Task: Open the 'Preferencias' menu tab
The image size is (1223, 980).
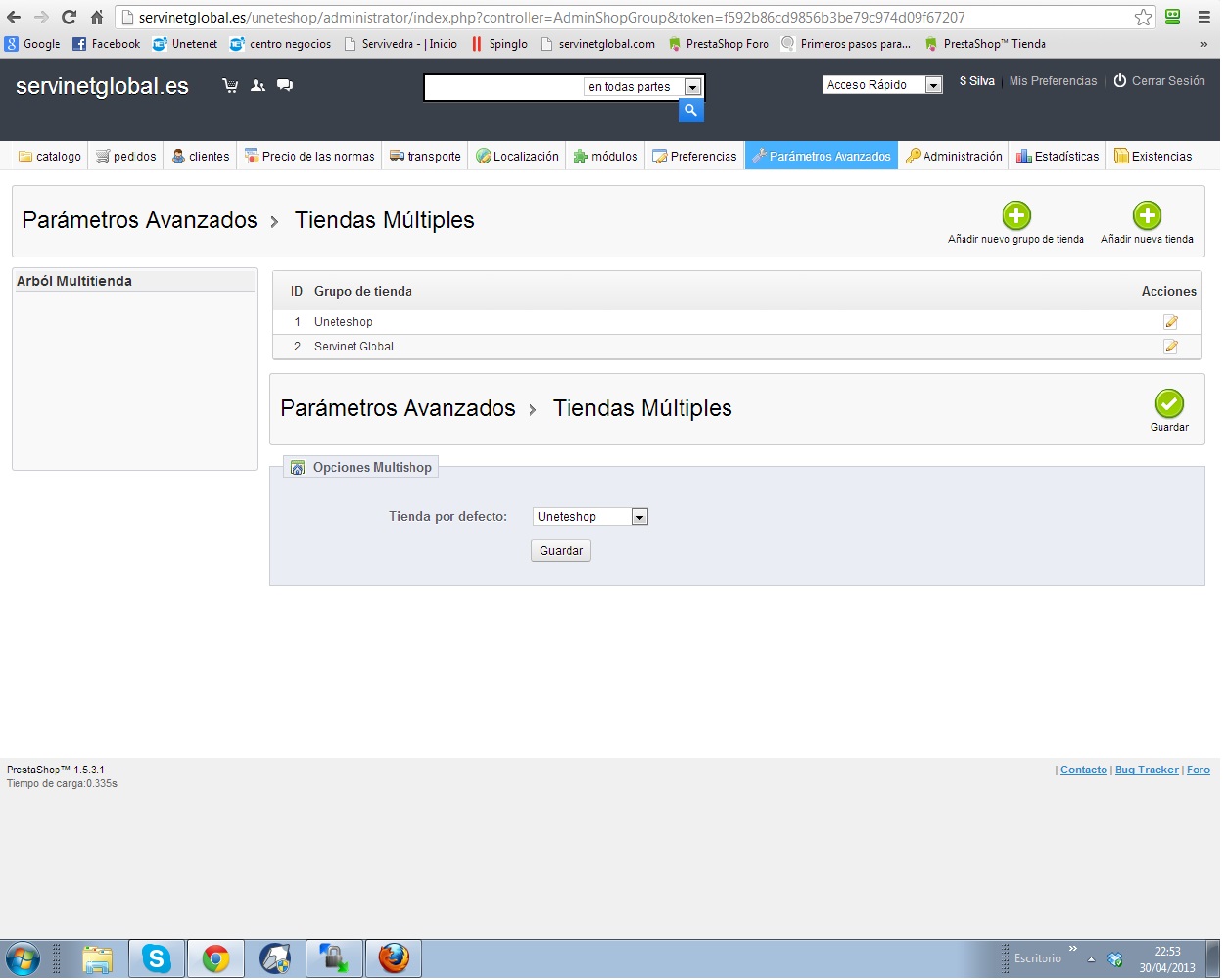Action: (x=694, y=156)
